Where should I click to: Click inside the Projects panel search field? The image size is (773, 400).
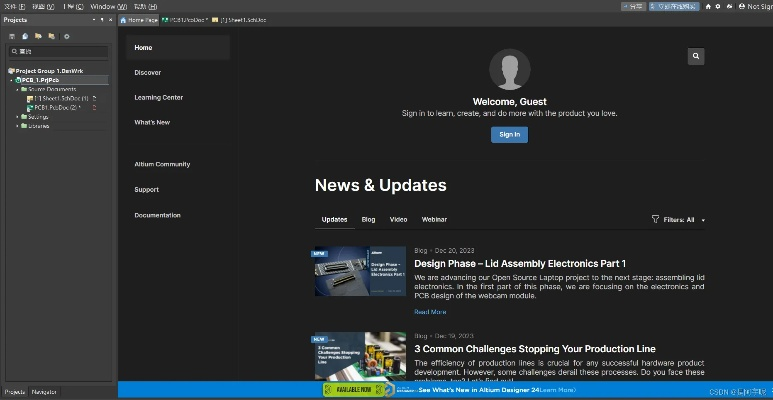[60, 51]
